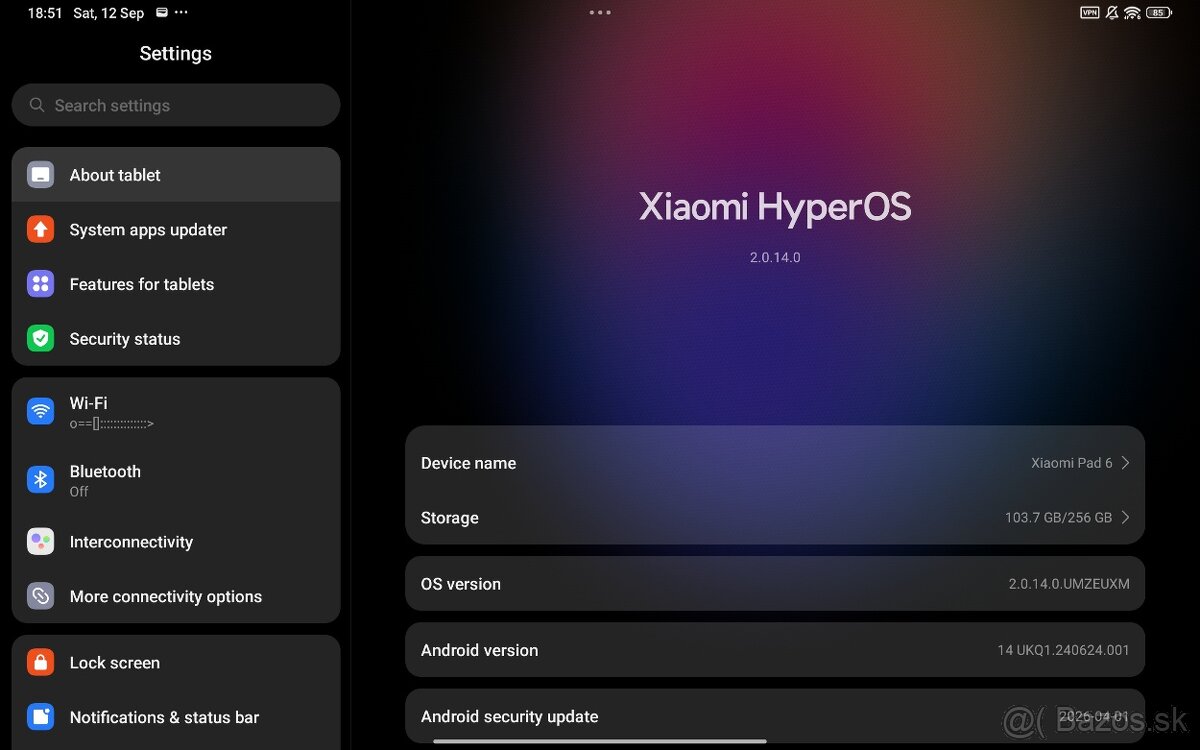Focus the Search settings field
The width and height of the screenshot is (1200, 750).
tap(176, 105)
